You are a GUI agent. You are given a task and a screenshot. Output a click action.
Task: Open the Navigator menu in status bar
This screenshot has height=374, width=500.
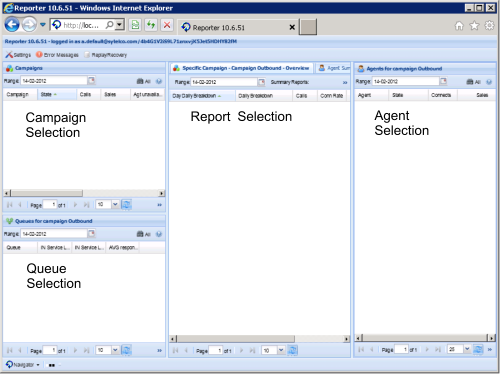23,365
